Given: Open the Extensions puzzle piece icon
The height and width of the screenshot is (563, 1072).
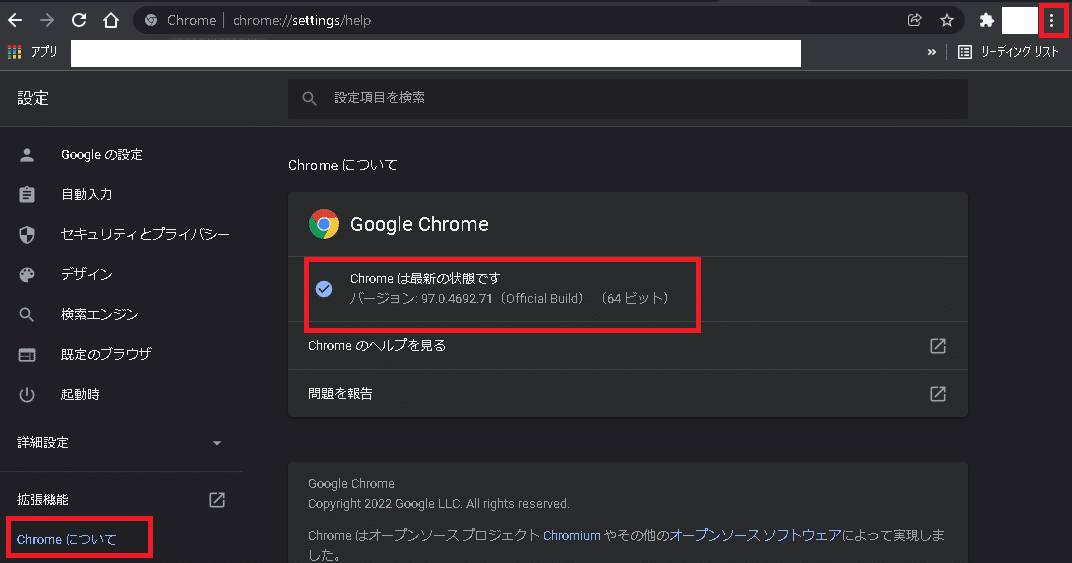Looking at the screenshot, I should pyautogui.click(x=986, y=21).
